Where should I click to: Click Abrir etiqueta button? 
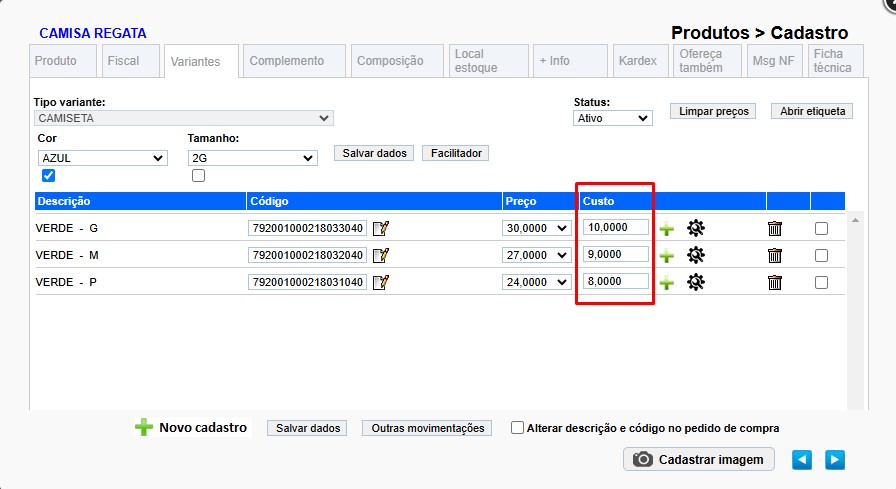pyautogui.click(x=812, y=111)
